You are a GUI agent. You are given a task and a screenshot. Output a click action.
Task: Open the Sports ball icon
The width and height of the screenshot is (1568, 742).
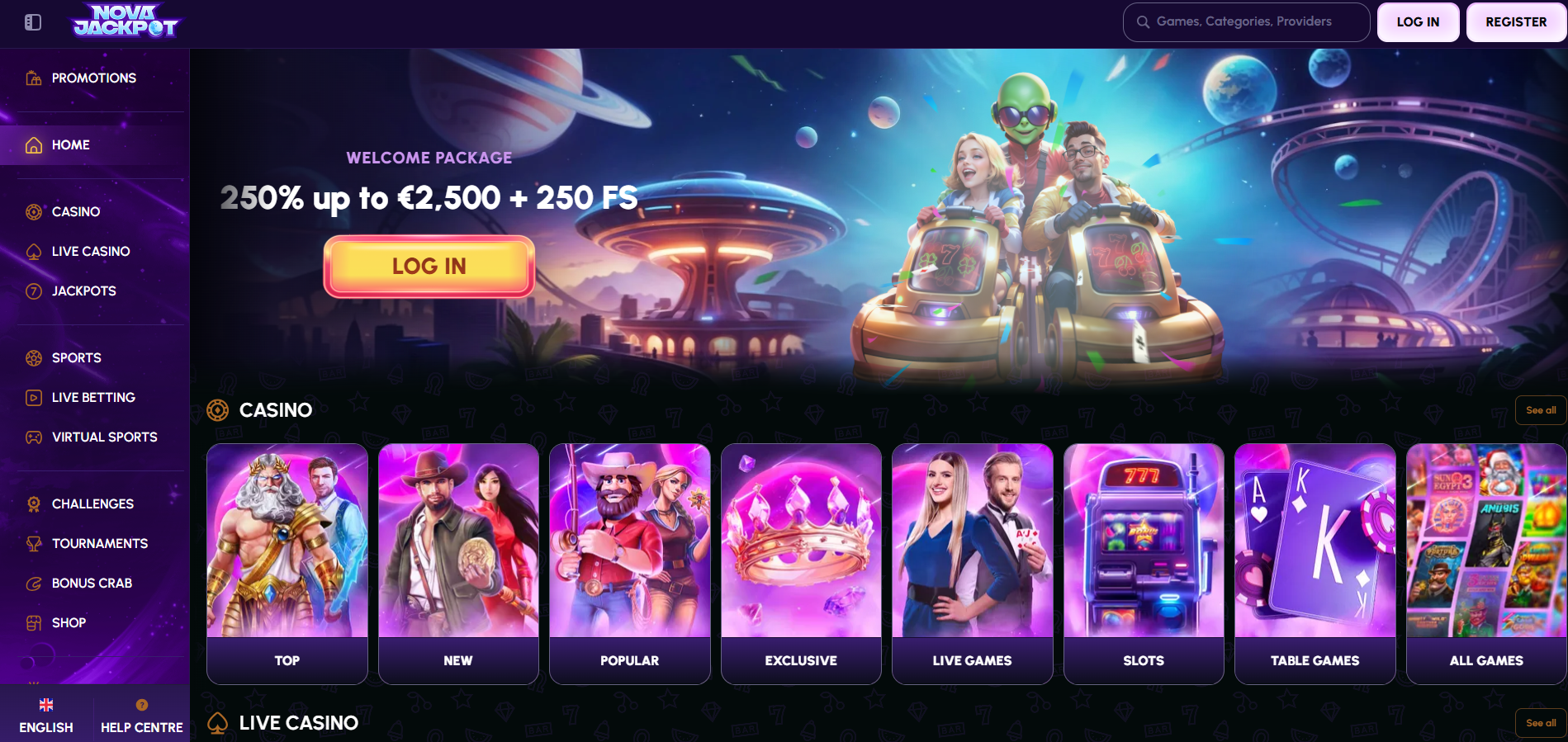coord(34,358)
